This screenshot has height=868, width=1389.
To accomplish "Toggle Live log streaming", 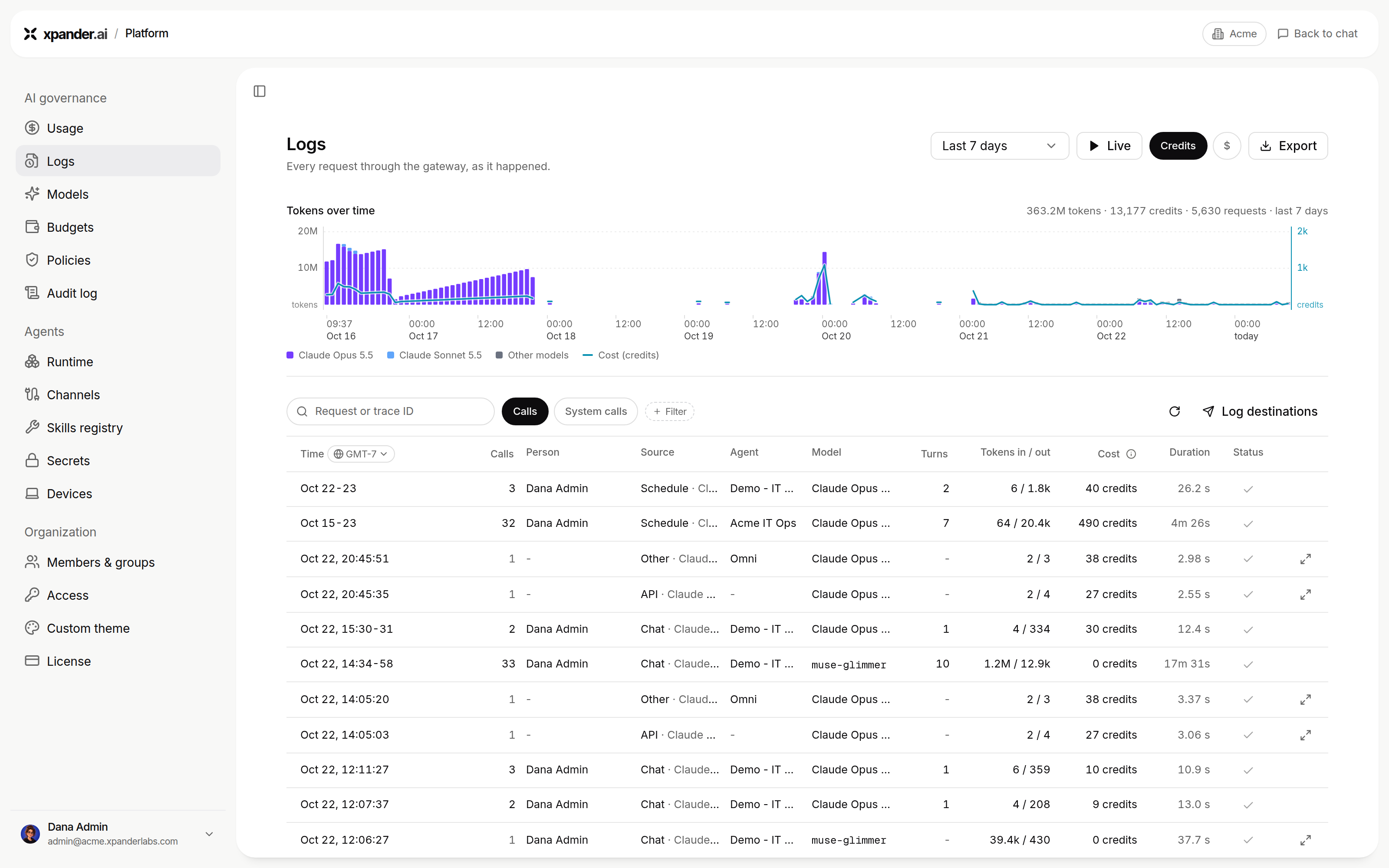I will tap(1109, 146).
